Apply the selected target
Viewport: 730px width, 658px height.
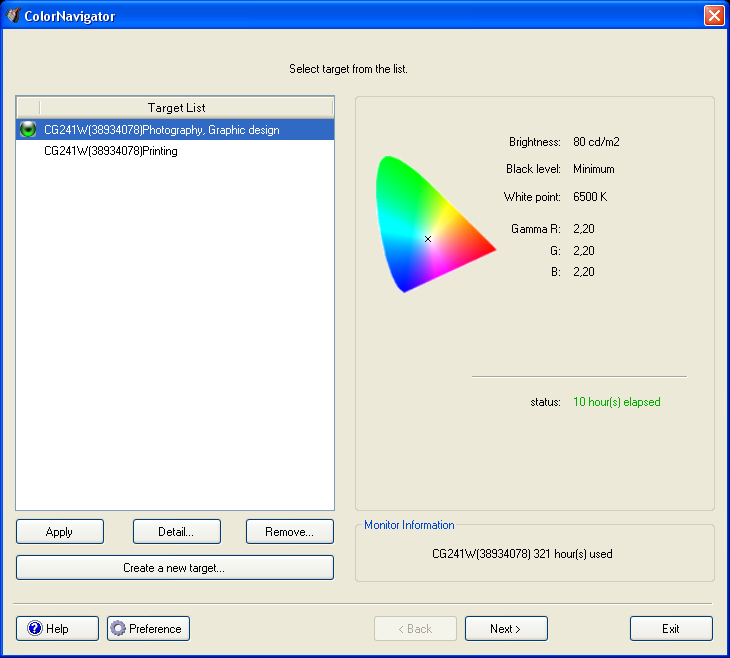point(59,532)
